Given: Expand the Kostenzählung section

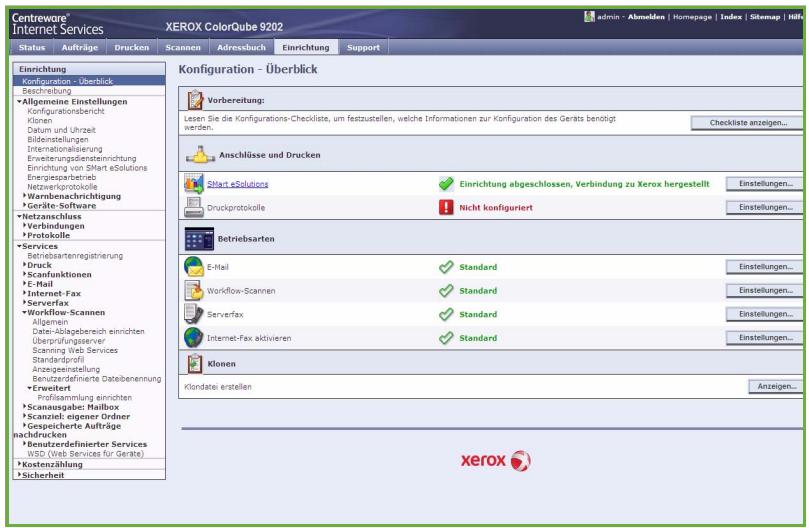Looking at the screenshot, I should click(x=19, y=463).
